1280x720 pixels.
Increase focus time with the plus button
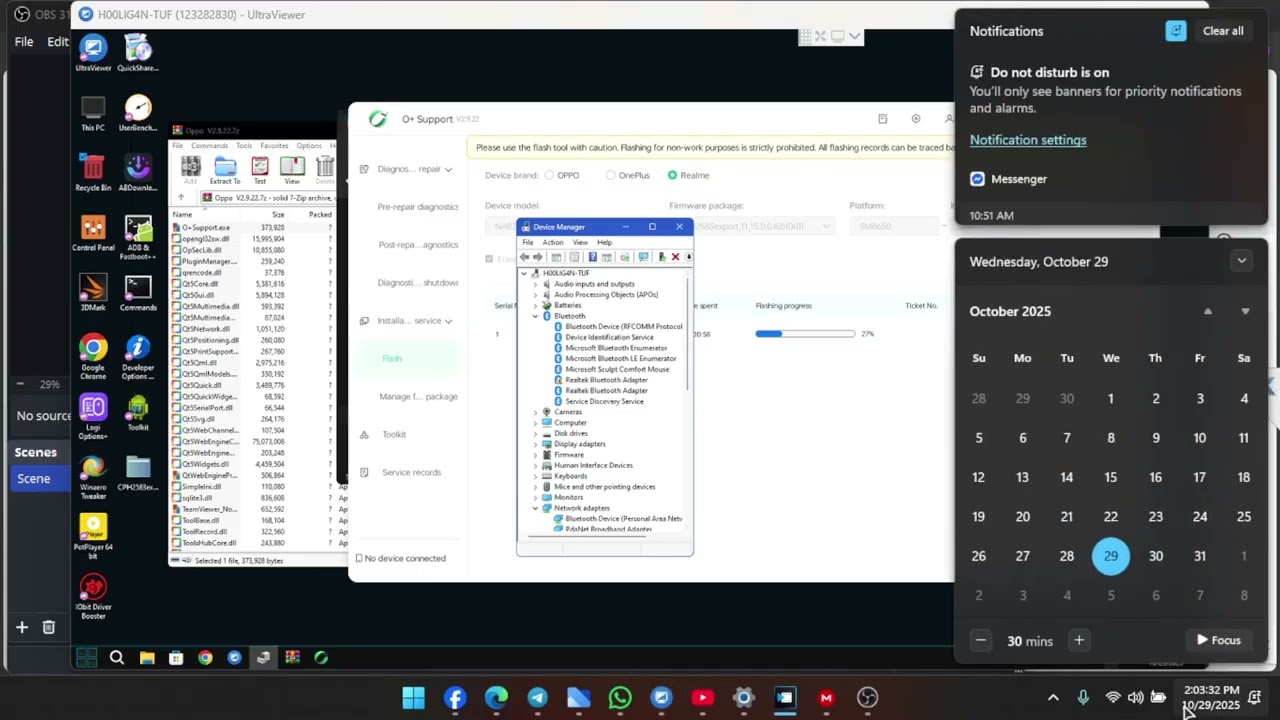[x=1078, y=640]
